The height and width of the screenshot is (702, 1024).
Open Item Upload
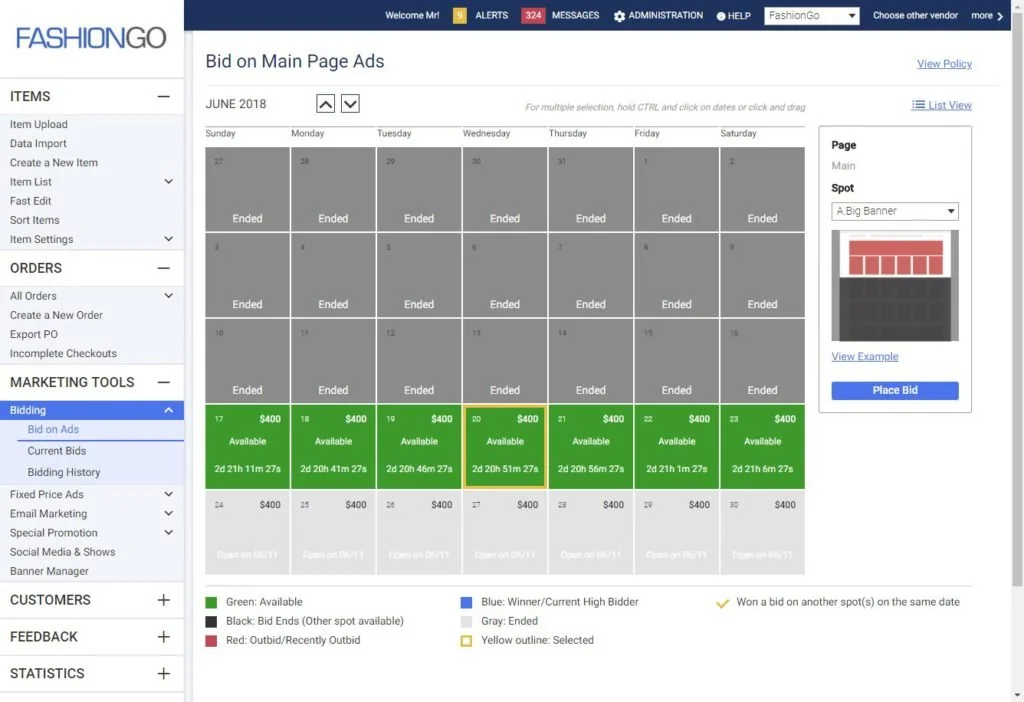39,124
